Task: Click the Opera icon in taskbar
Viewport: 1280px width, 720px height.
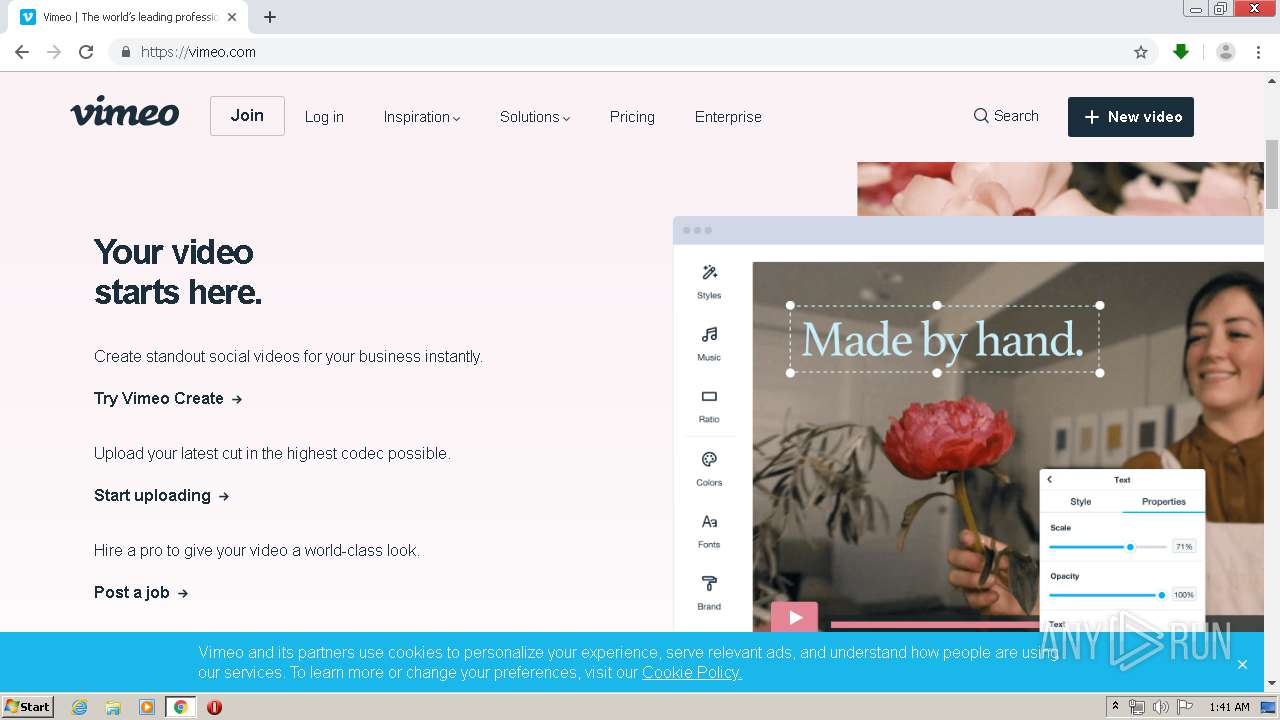Action: coord(214,707)
